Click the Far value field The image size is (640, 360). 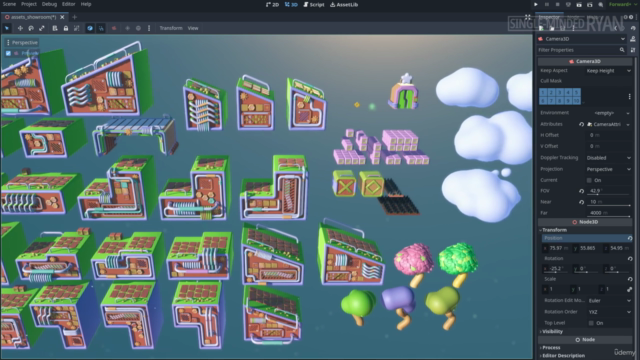click(x=609, y=213)
